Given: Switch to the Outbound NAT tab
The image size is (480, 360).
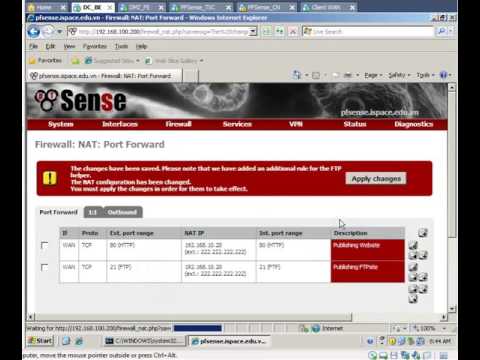Looking at the screenshot, I should 122,212.
